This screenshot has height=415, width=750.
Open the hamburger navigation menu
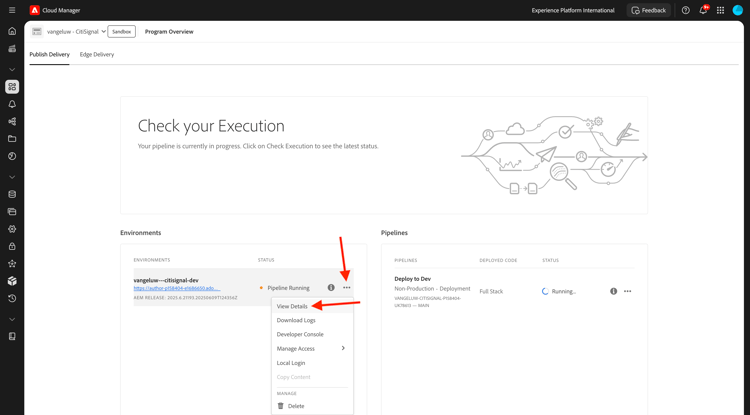pyautogui.click(x=12, y=10)
